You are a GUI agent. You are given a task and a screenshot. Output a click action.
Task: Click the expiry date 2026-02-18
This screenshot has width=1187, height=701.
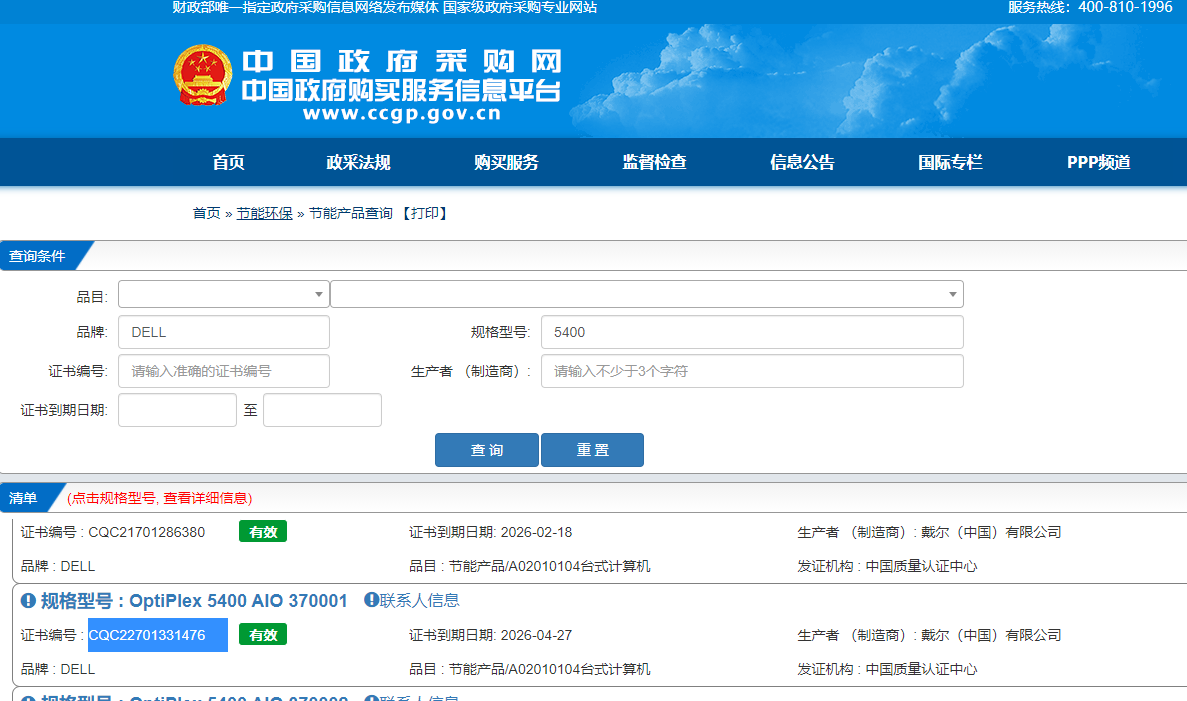pyautogui.click(x=537, y=532)
